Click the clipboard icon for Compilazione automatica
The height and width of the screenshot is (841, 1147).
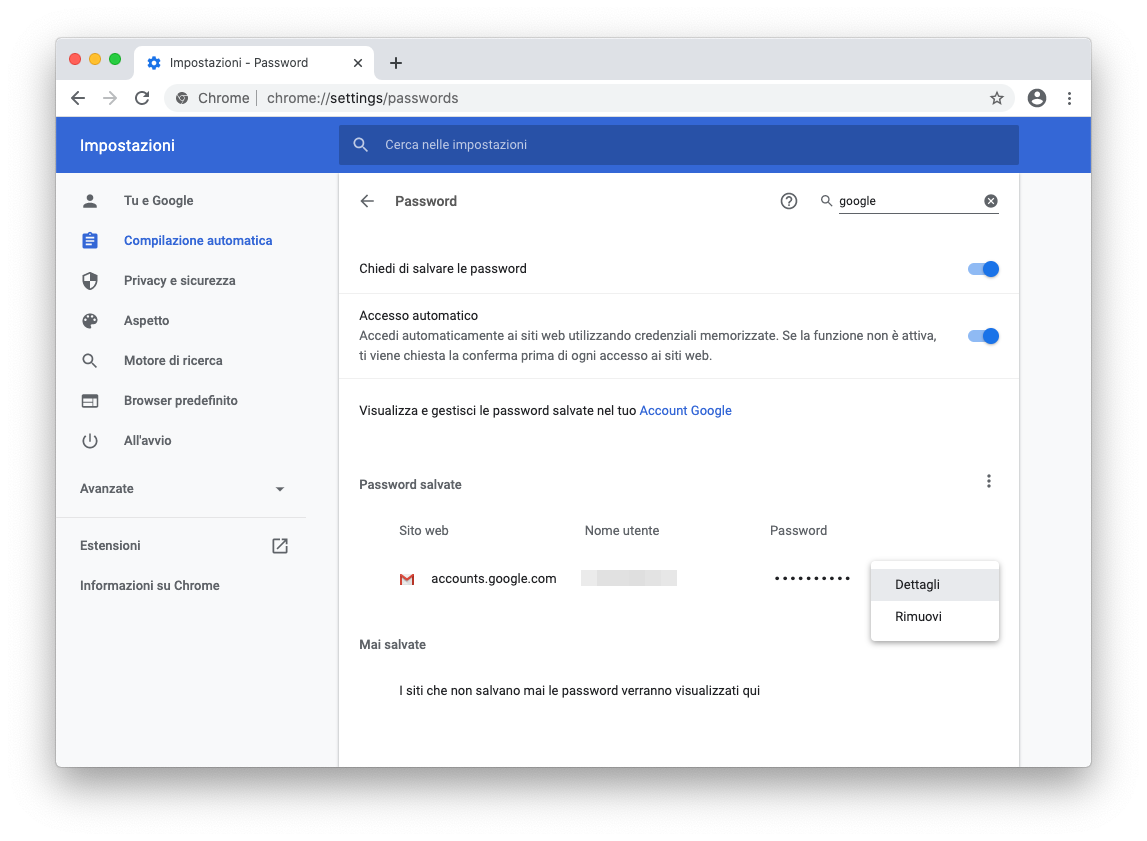(90, 241)
